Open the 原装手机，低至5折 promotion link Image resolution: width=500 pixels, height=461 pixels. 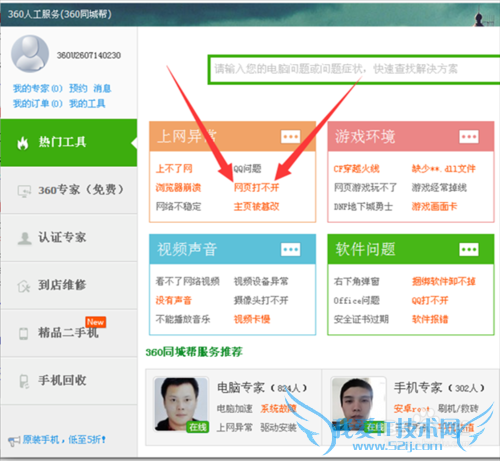pos(64,440)
